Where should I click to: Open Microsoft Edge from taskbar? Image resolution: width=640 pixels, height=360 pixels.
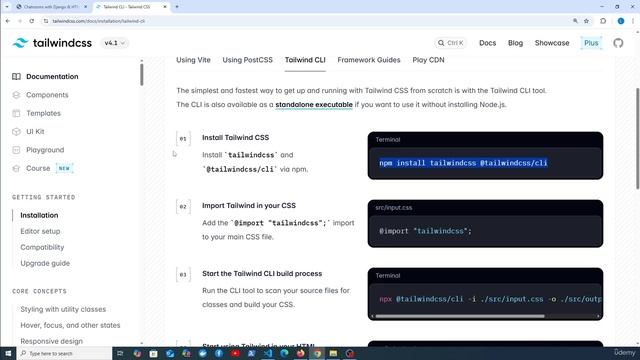pyautogui.click(x=284, y=353)
